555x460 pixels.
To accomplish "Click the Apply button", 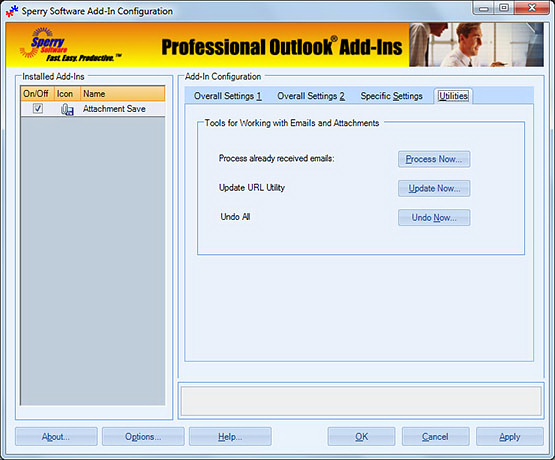I will coord(510,437).
